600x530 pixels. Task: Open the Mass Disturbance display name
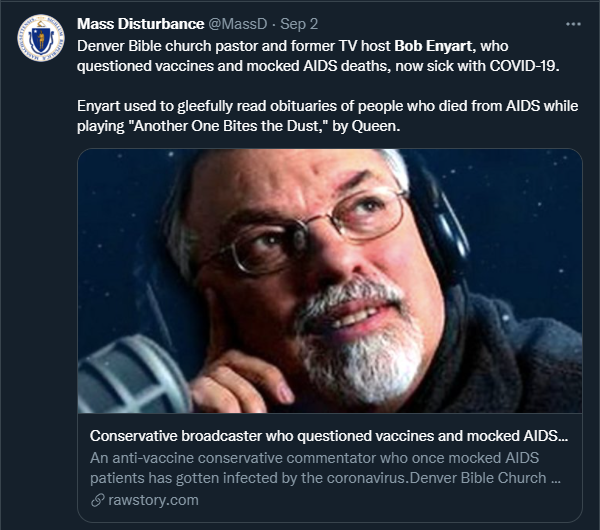pos(139,24)
